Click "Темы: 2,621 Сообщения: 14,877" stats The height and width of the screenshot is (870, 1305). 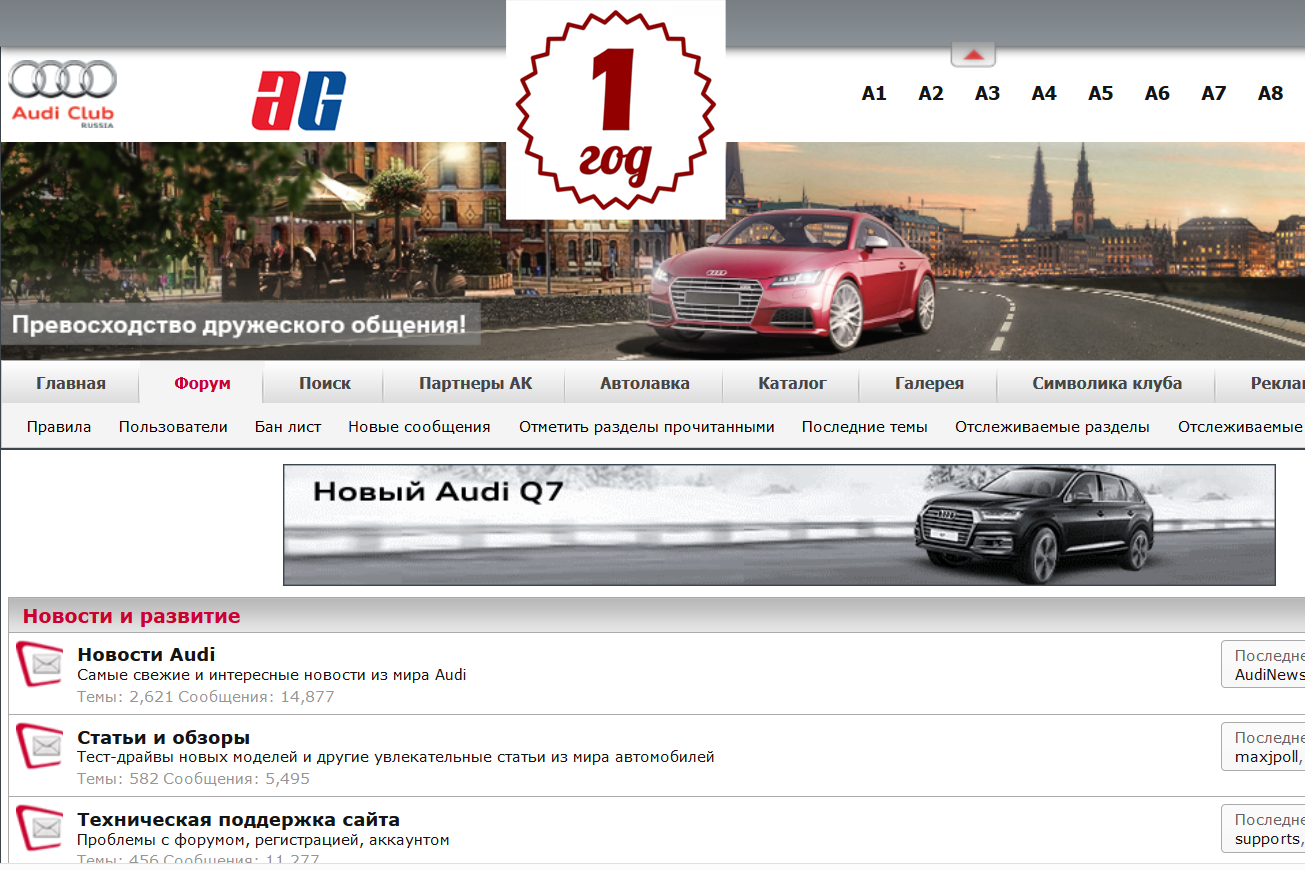tap(205, 697)
